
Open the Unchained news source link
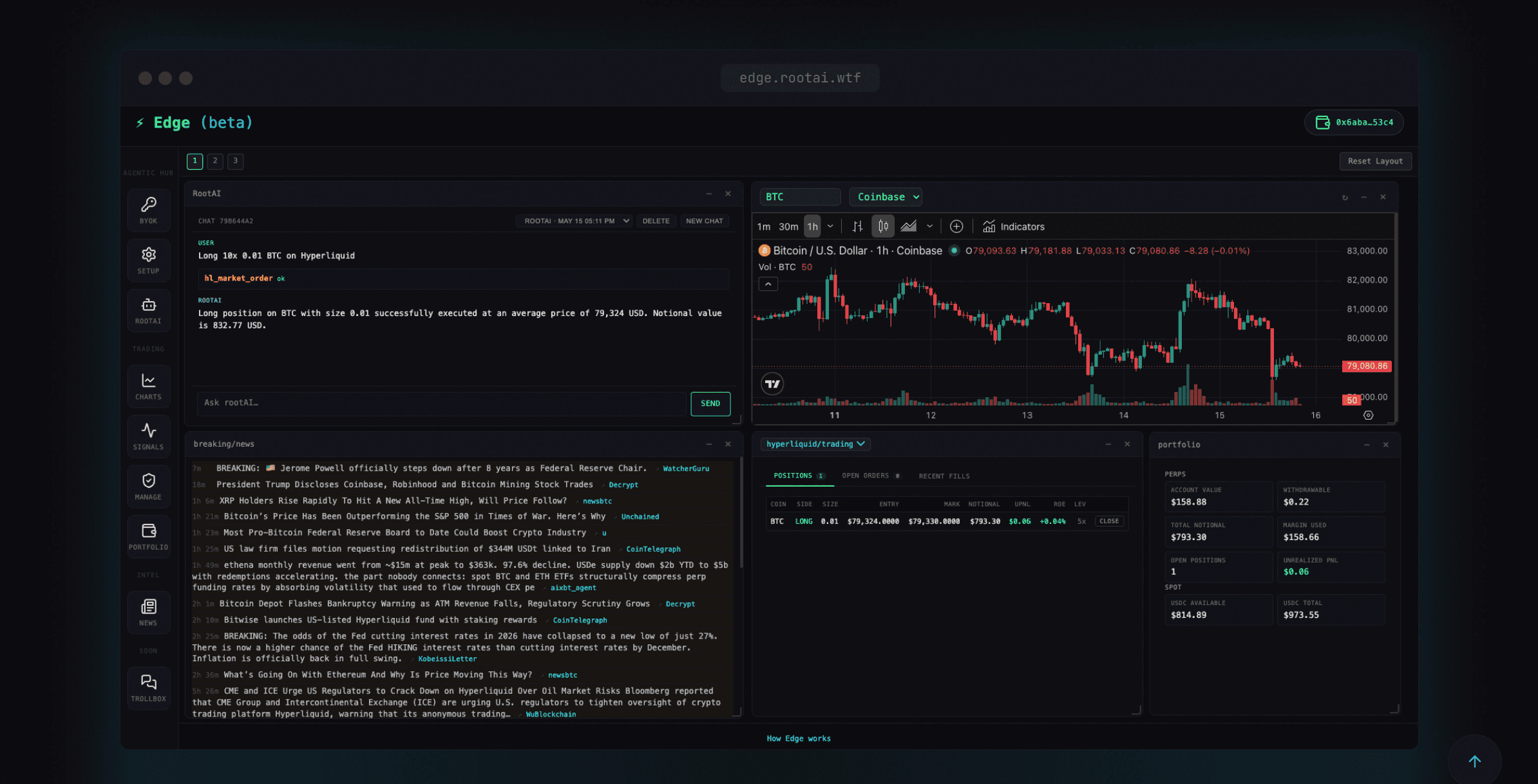[x=640, y=517]
